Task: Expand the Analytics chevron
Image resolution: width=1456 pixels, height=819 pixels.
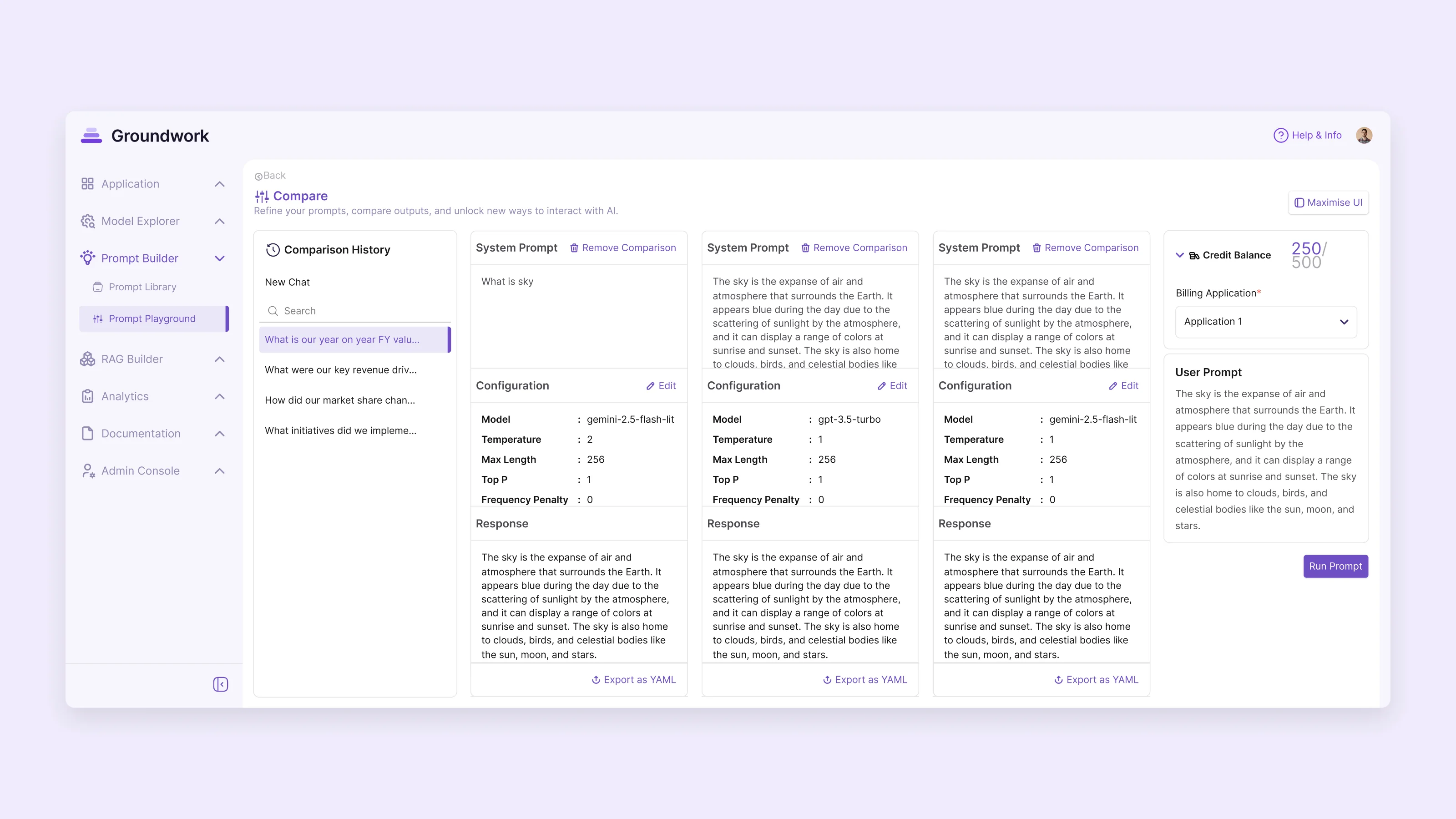Action: (x=220, y=397)
